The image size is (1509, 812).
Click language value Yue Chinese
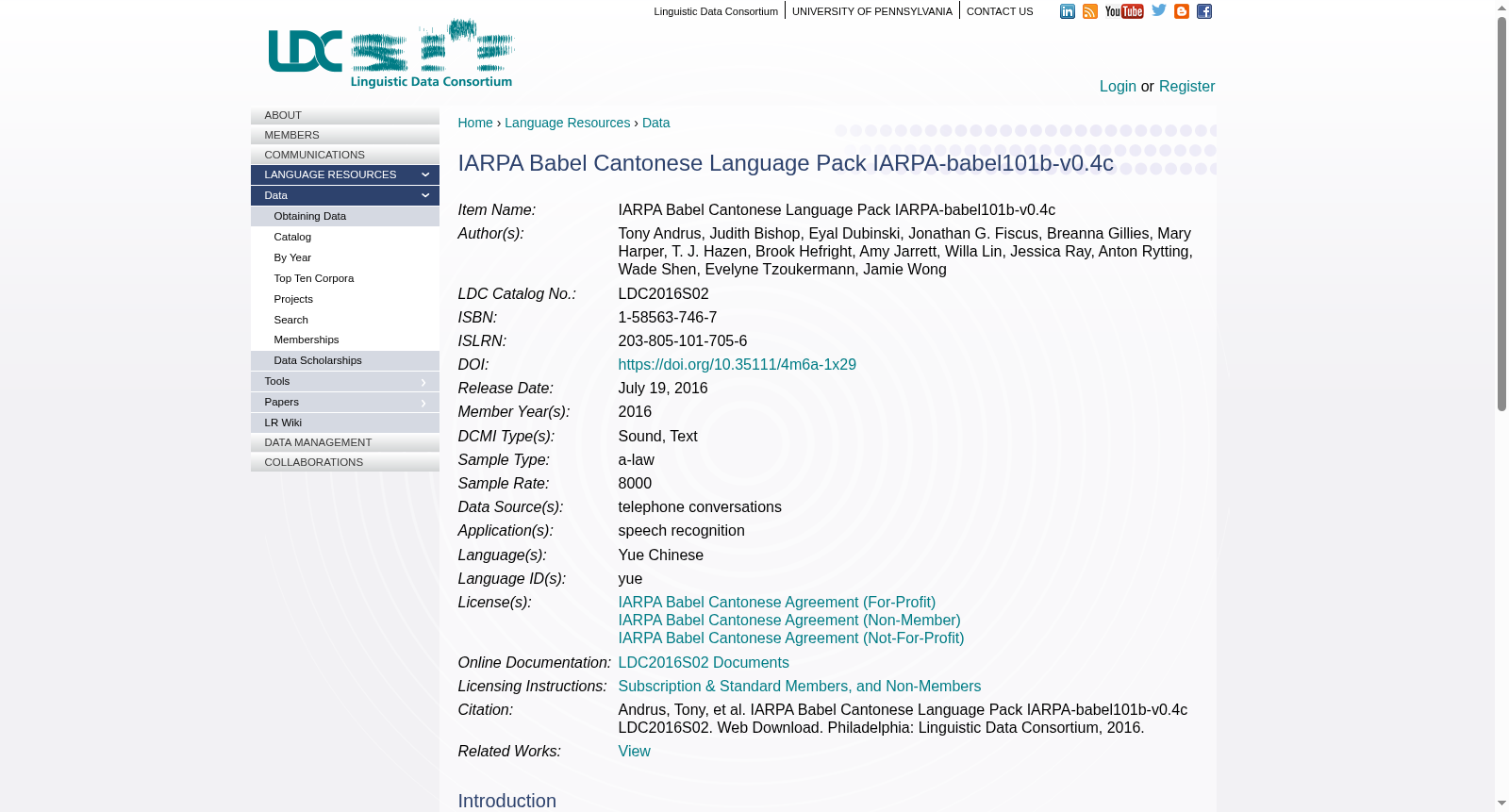point(661,555)
